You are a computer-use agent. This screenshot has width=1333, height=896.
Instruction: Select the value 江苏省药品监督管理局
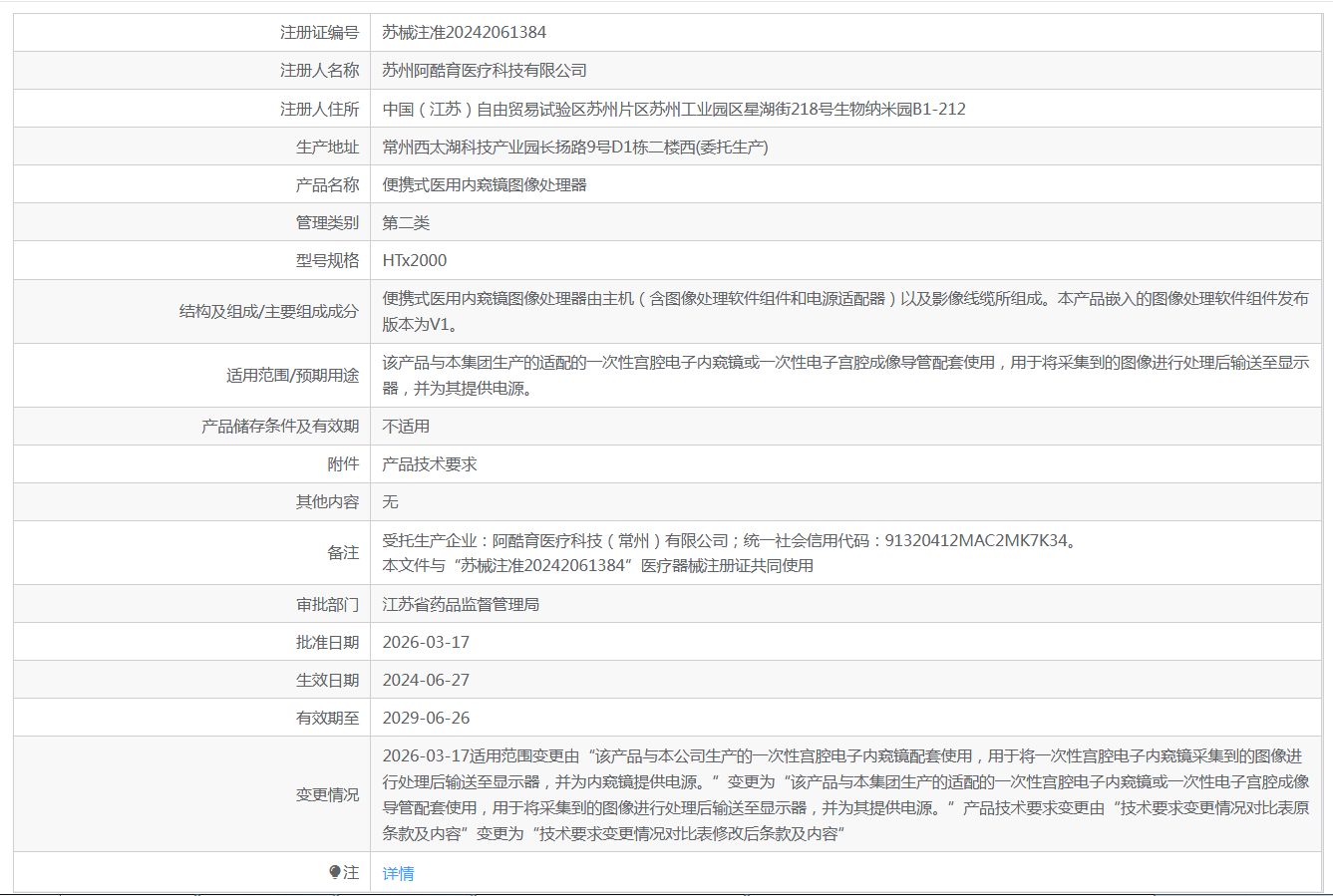(461, 604)
